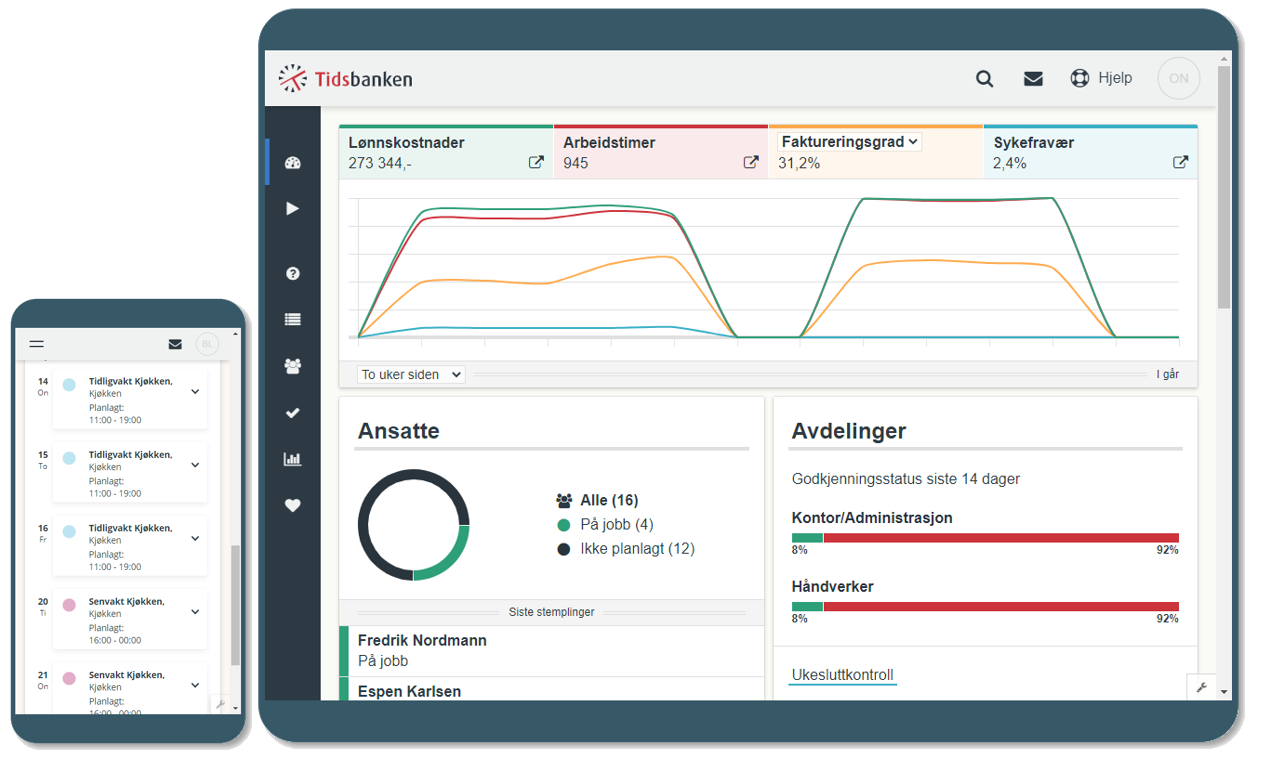Open the mail envelope icon in tablet header
1267x776 pixels.
pyautogui.click(x=1033, y=79)
